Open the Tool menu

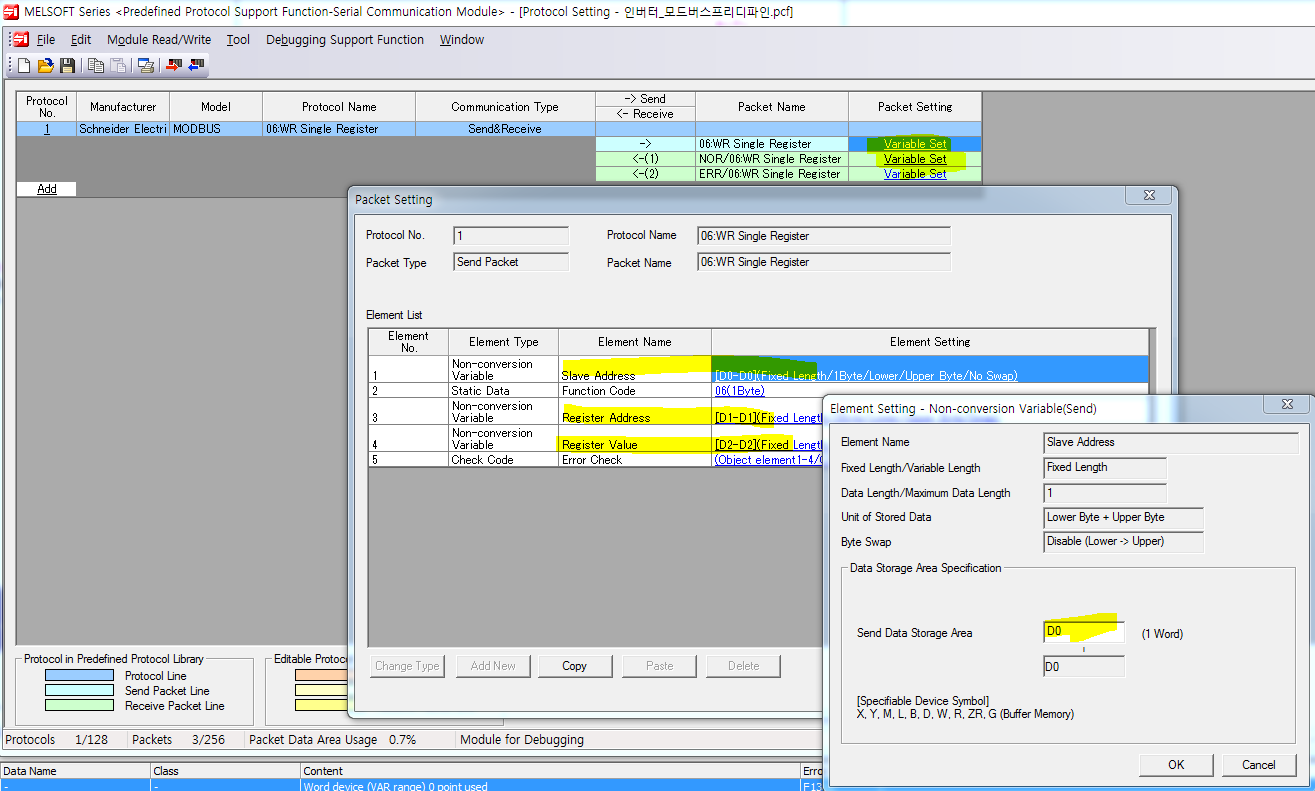click(x=238, y=40)
